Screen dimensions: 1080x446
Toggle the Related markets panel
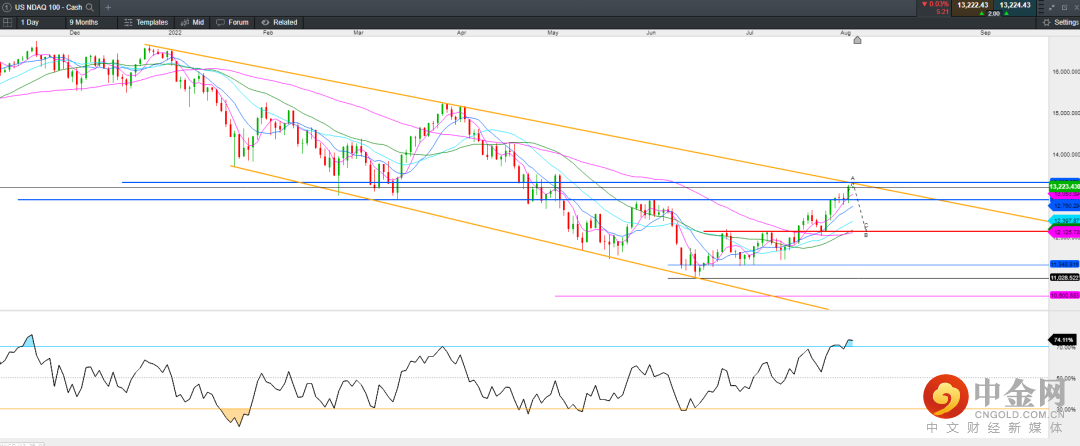tap(279, 21)
